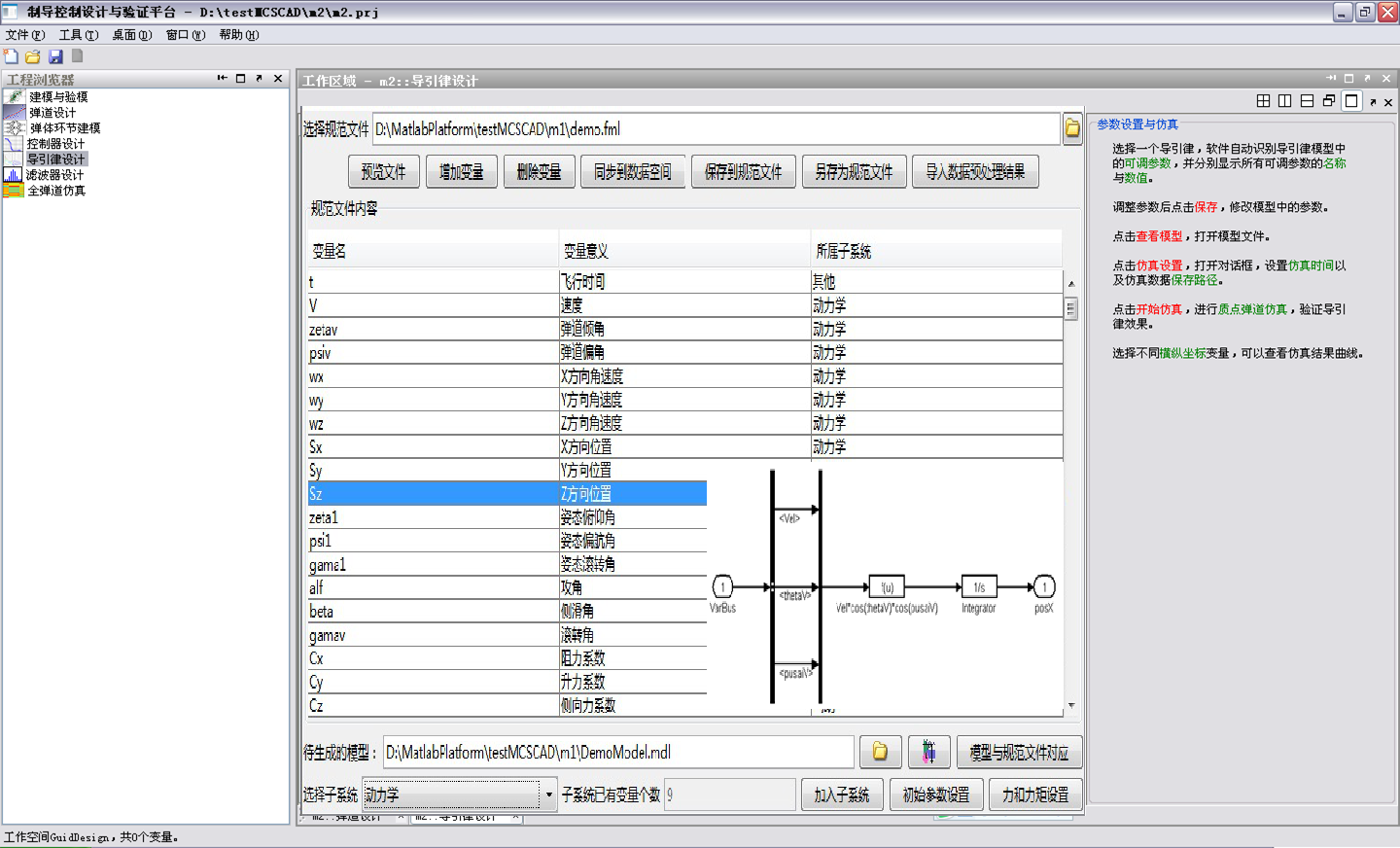
Task: Click the 力和力矩设置 button
Action: tap(1035, 795)
